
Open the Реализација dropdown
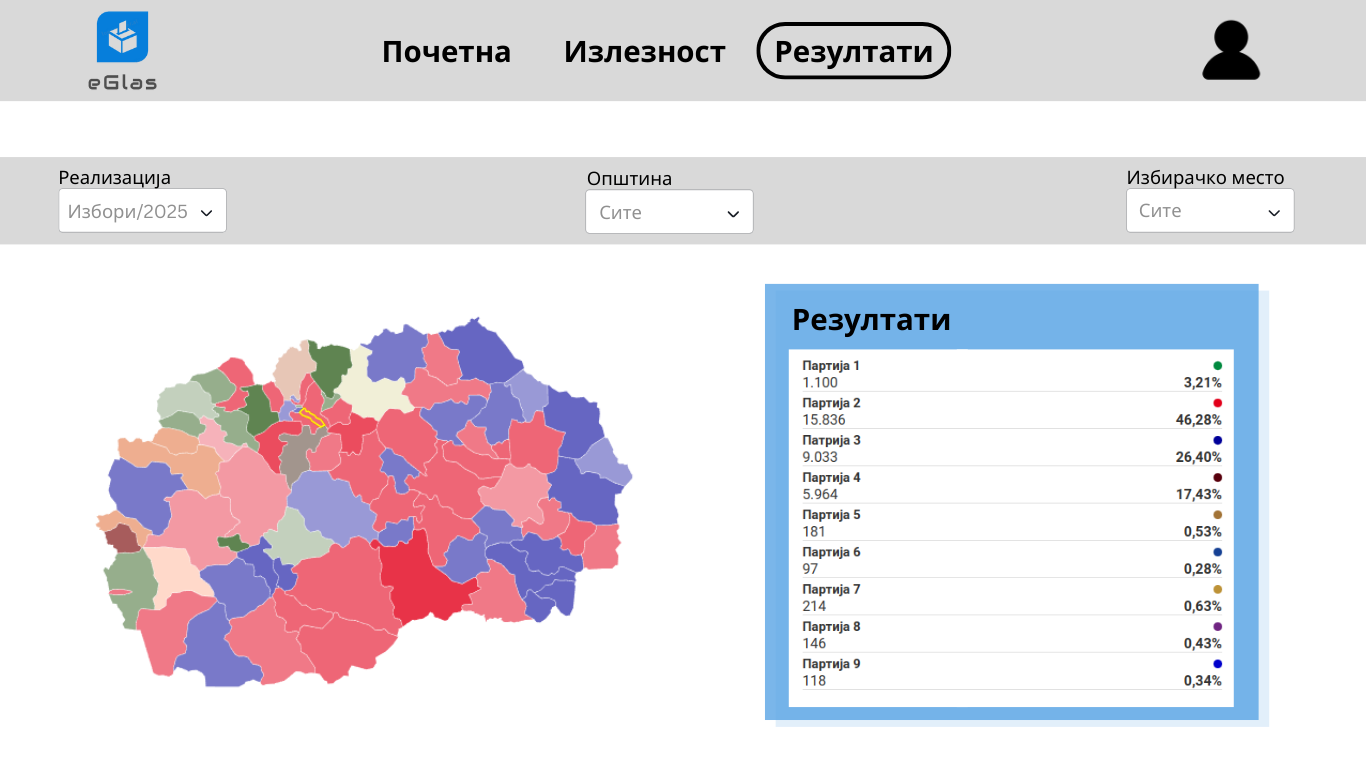[142, 211]
